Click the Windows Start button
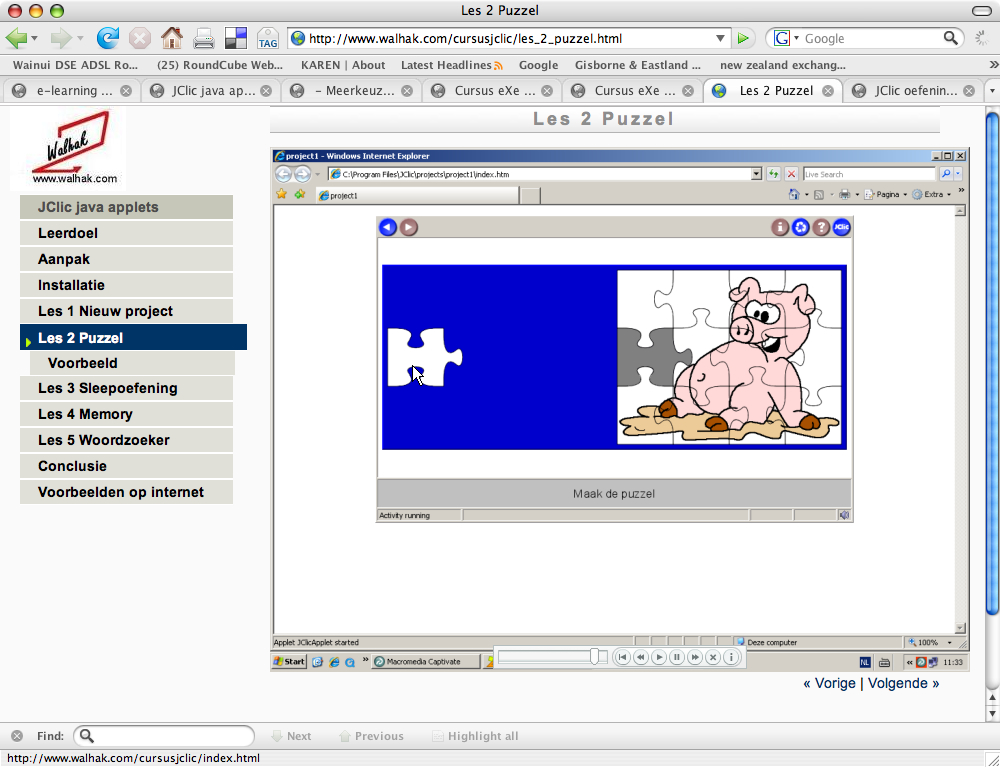Screen dimensions: 1000x767 tap(289, 662)
